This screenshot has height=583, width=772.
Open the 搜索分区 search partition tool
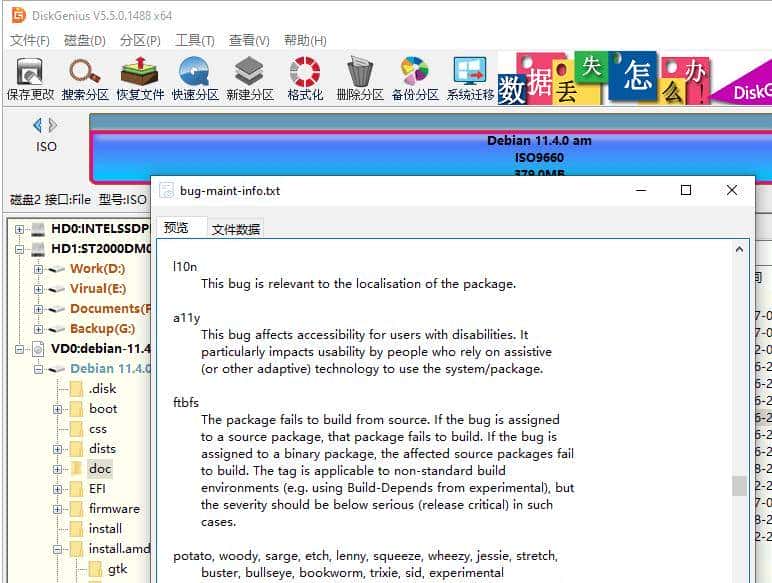[85, 79]
